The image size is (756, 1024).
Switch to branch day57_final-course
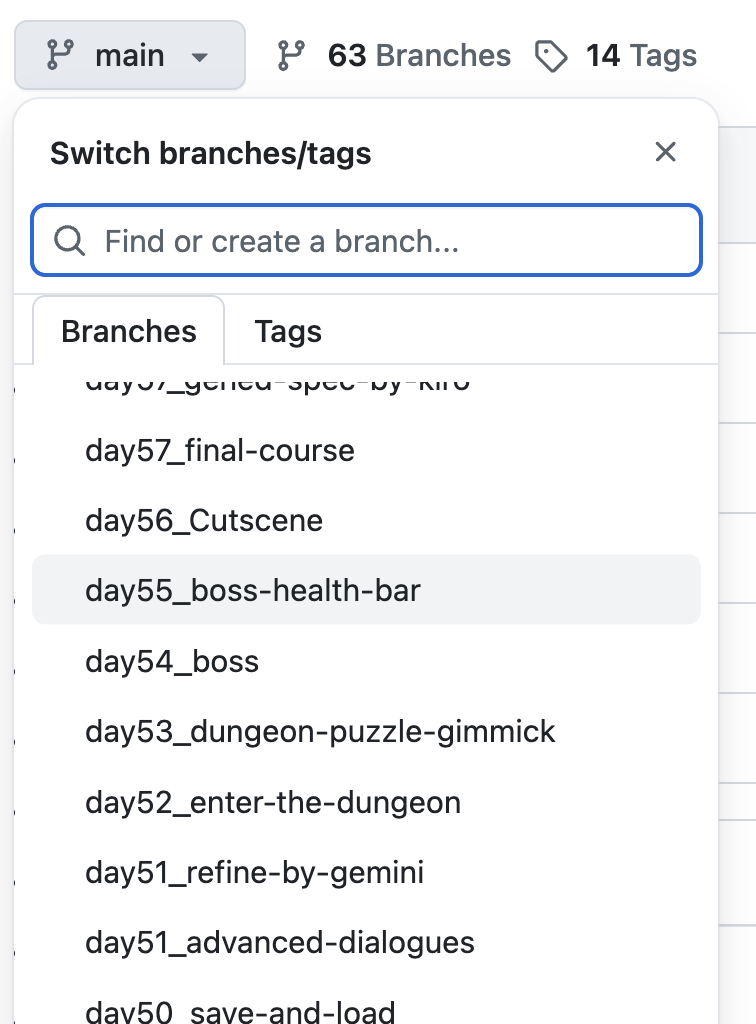pyautogui.click(x=220, y=450)
